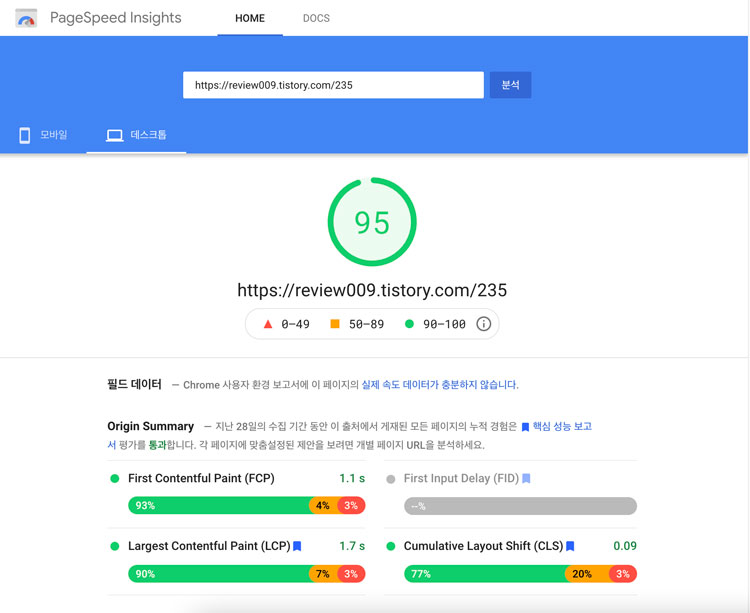This screenshot has width=750, height=613.
Task: Click the page URL heading below the score
Action: (x=372, y=290)
